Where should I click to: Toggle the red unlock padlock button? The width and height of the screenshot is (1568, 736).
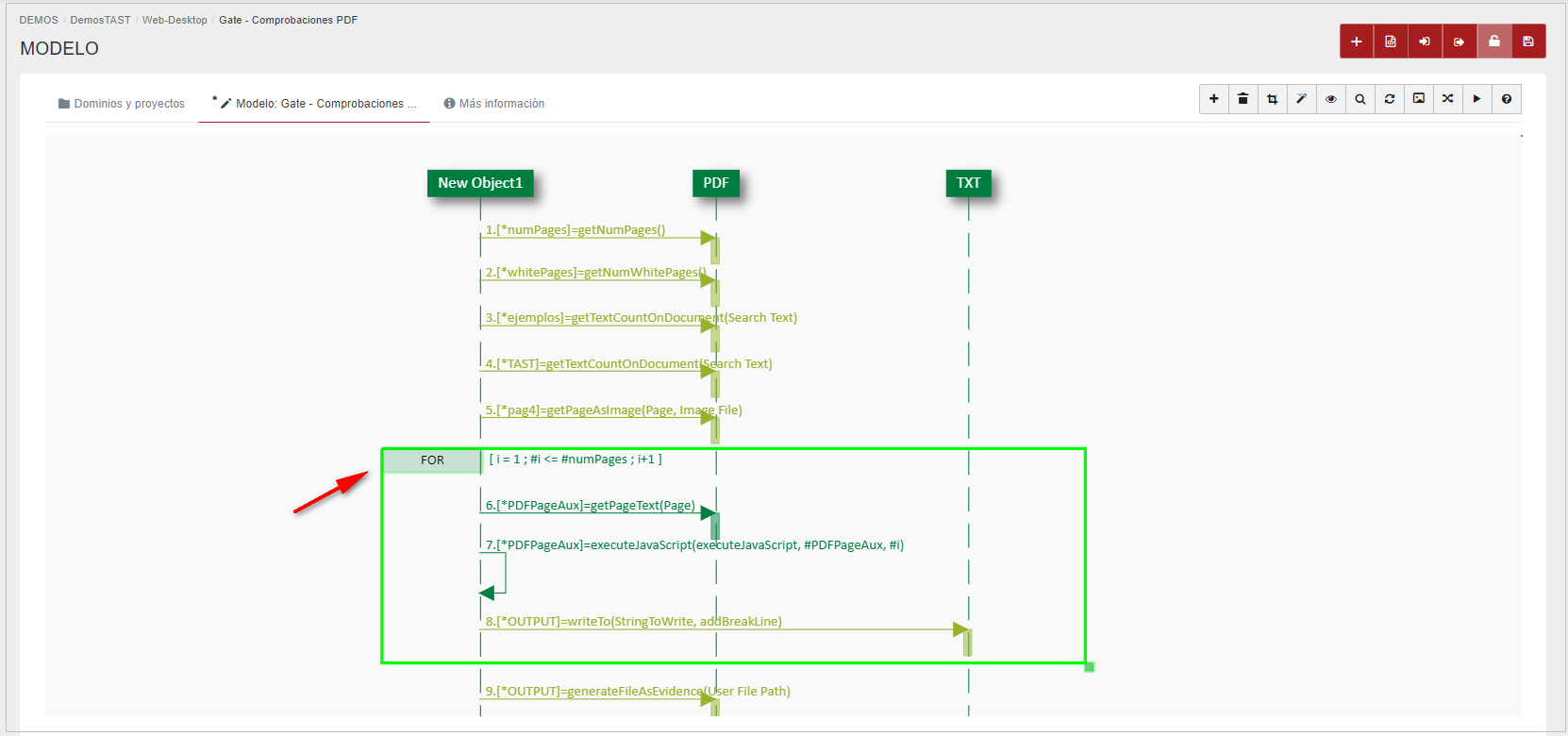tap(1494, 42)
